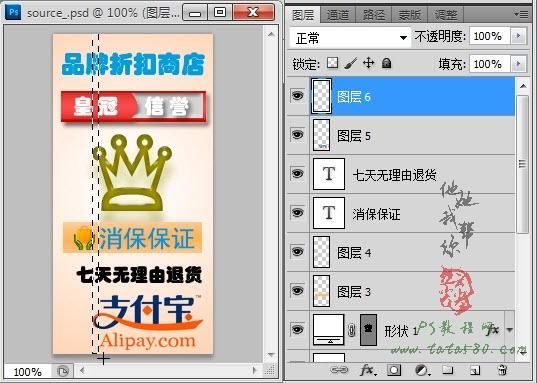Image resolution: width=537 pixels, height=383 pixels.
Task: Click the Photoshop Ps document icon
Action: (x=13, y=13)
